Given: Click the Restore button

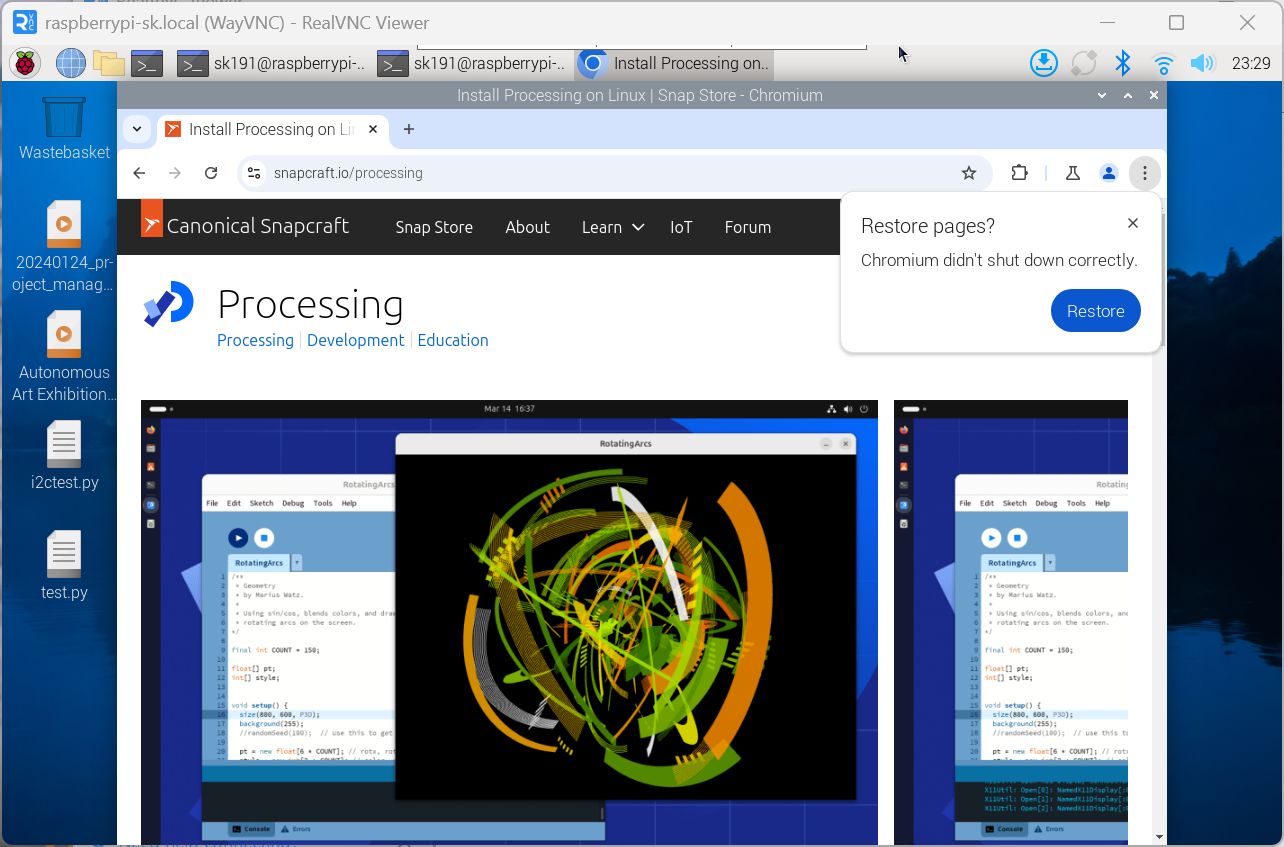Looking at the screenshot, I should 1095,311.
